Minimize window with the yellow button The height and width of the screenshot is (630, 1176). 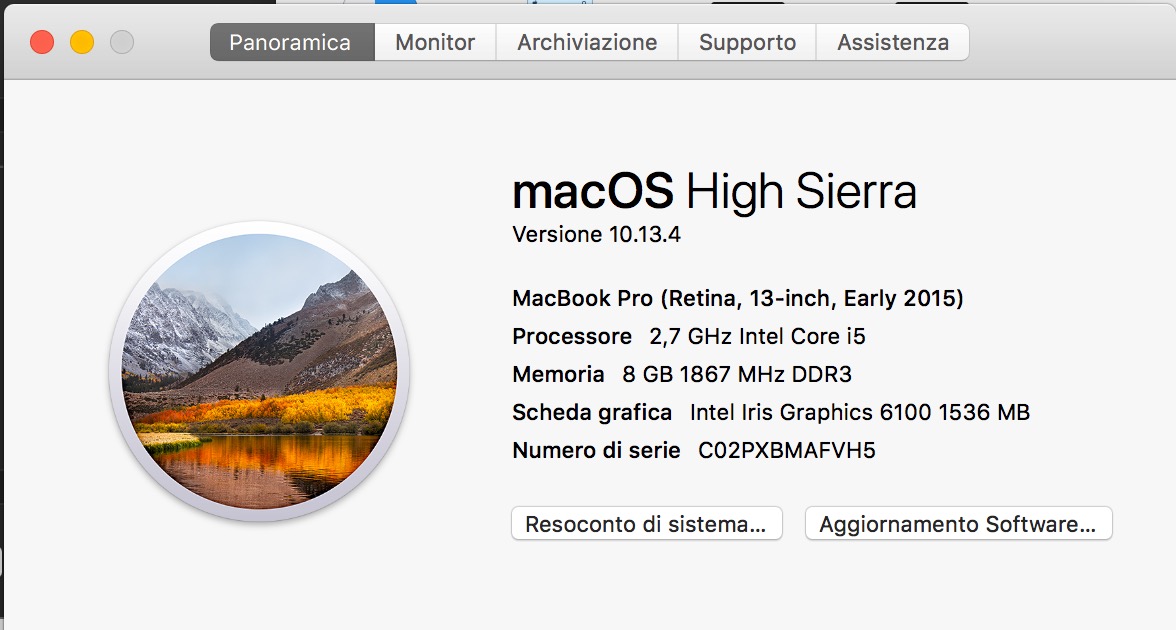pos(82,42)
